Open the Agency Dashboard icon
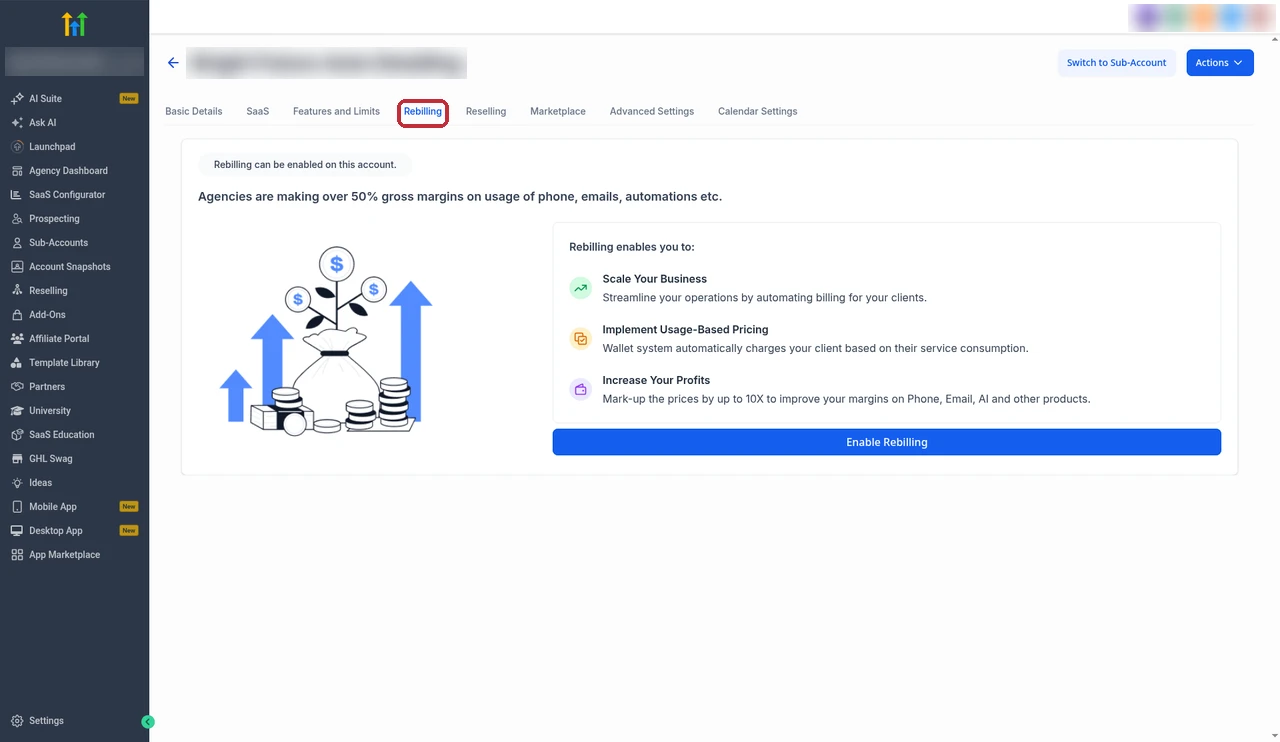The image size is (1280, 742). pyautogui.click(x=17, y=171)
